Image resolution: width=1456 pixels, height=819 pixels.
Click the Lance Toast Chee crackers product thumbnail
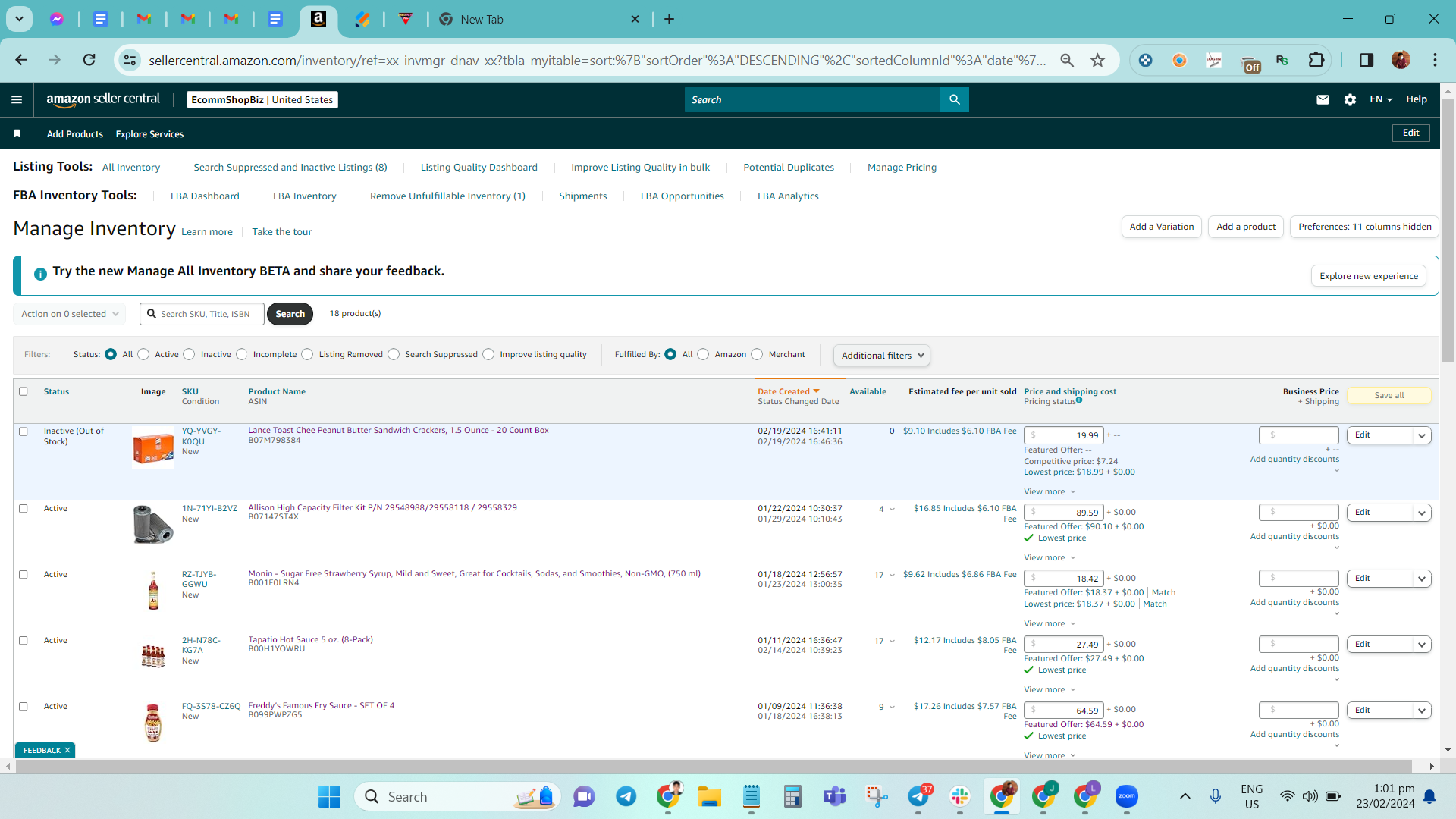coord(153,447)
